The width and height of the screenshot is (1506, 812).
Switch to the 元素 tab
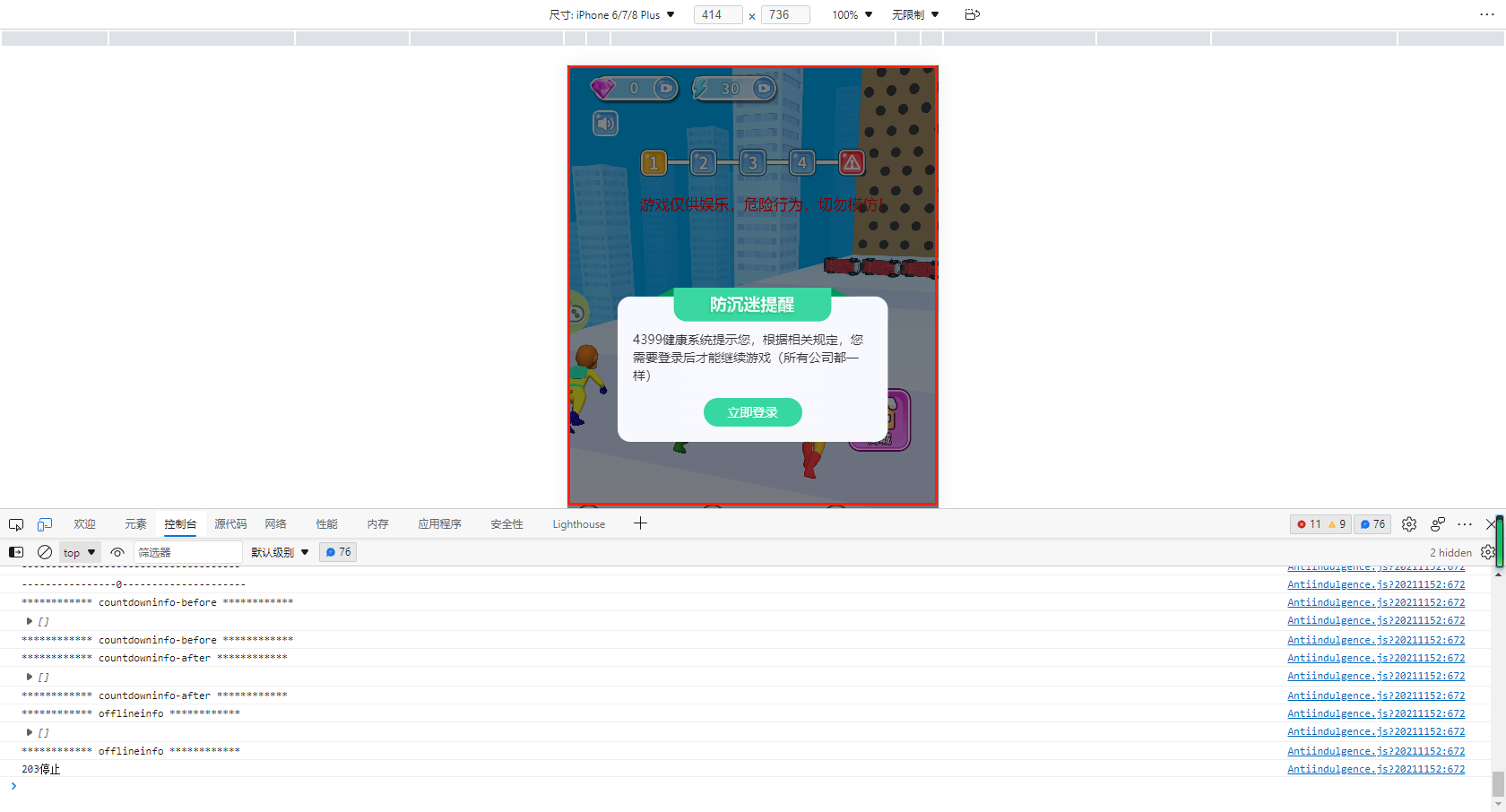tap(135, 524)
